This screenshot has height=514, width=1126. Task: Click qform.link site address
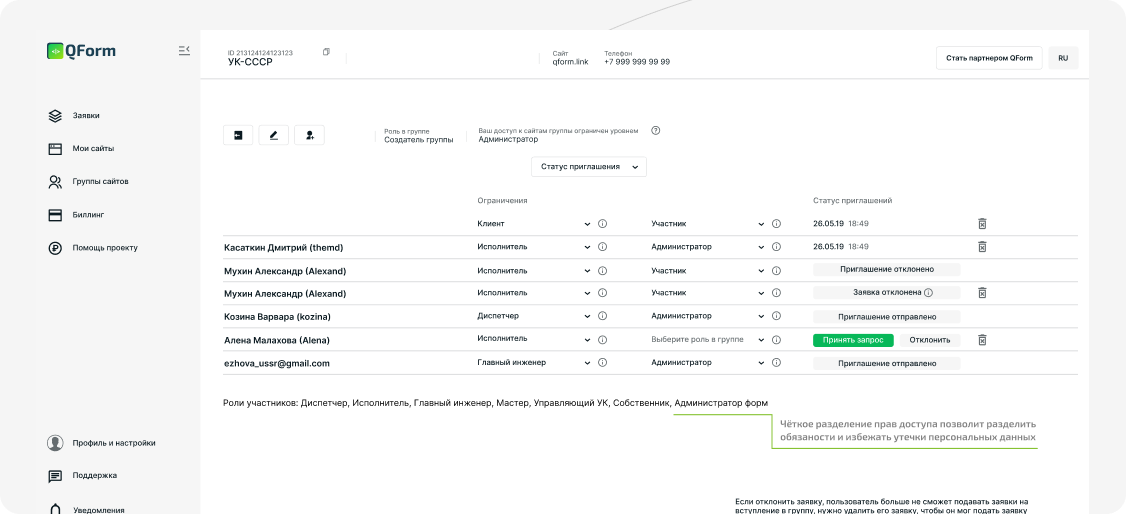570,62
